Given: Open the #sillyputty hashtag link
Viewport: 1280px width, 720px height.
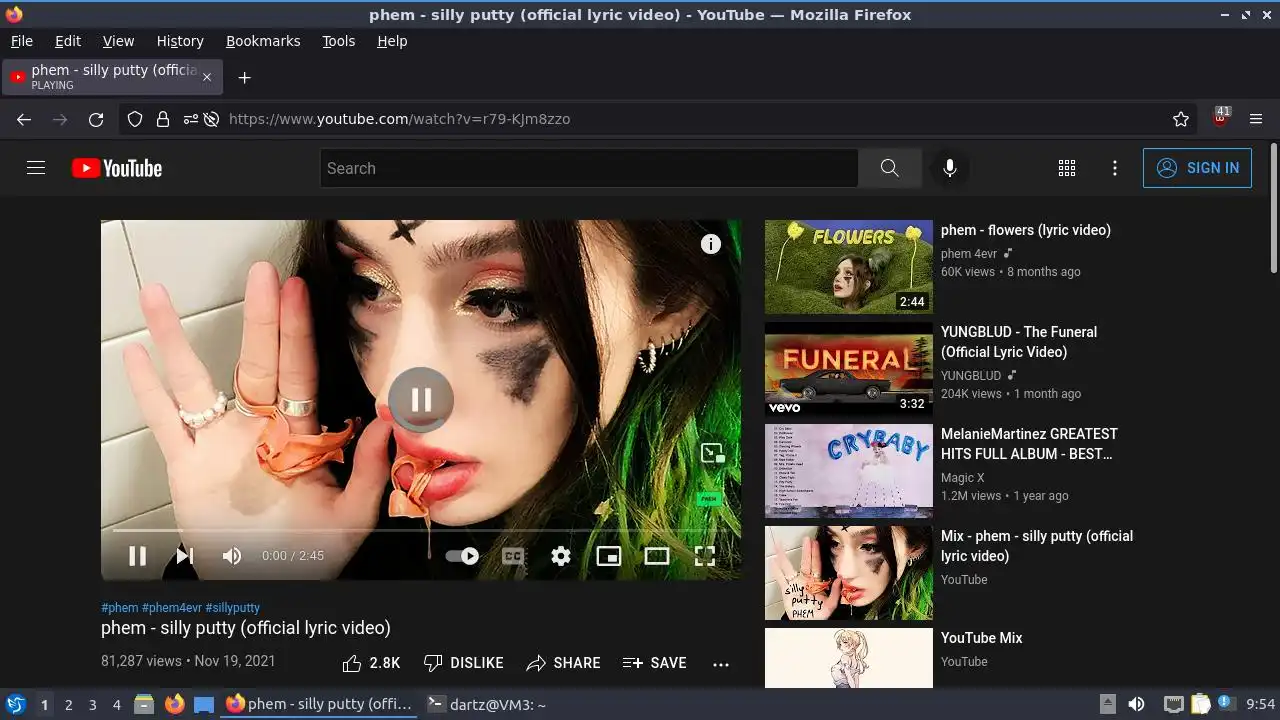Looking at the screenshot, I should pyautogui.click(x=233, y=608).
